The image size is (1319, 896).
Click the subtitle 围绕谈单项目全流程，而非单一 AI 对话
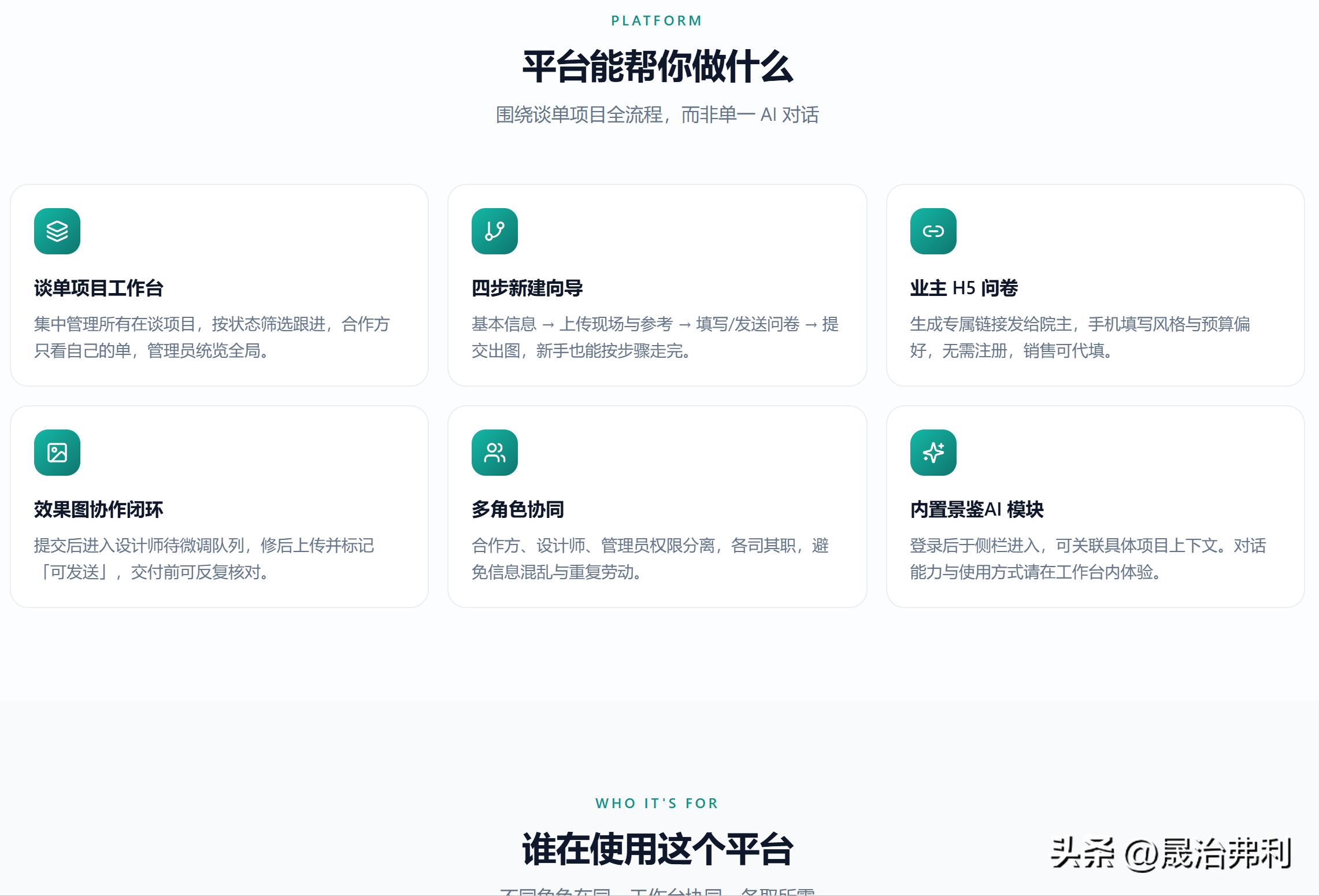[657, 114]
